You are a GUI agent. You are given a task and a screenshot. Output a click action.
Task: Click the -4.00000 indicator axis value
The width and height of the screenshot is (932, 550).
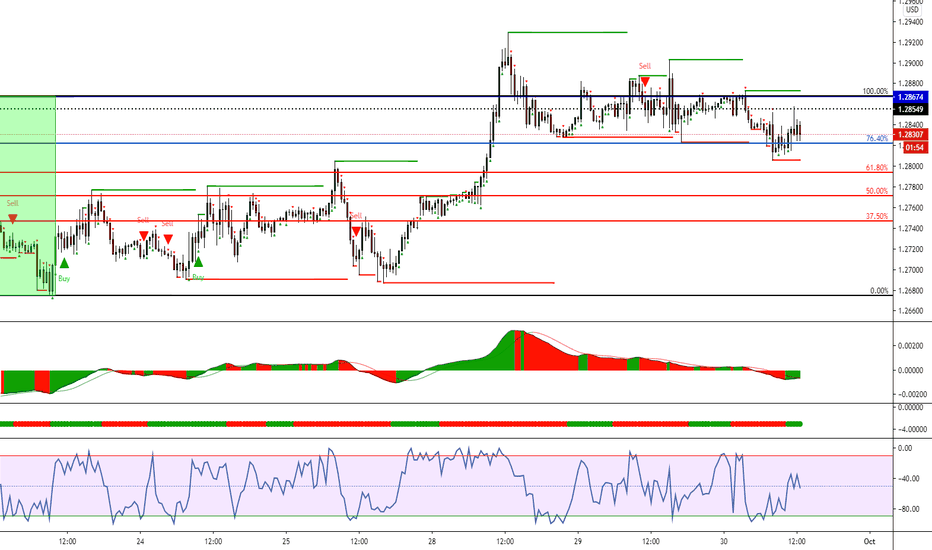(911, 429)
